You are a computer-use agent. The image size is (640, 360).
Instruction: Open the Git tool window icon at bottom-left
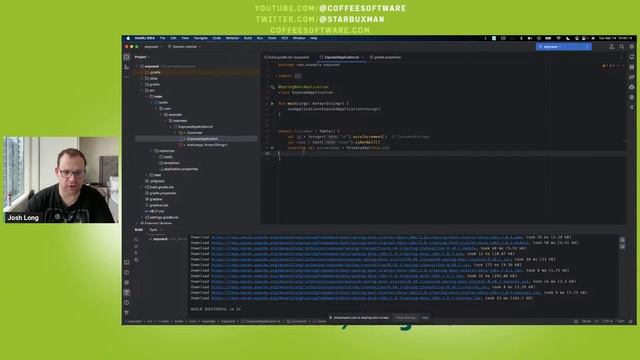(127, 313)
